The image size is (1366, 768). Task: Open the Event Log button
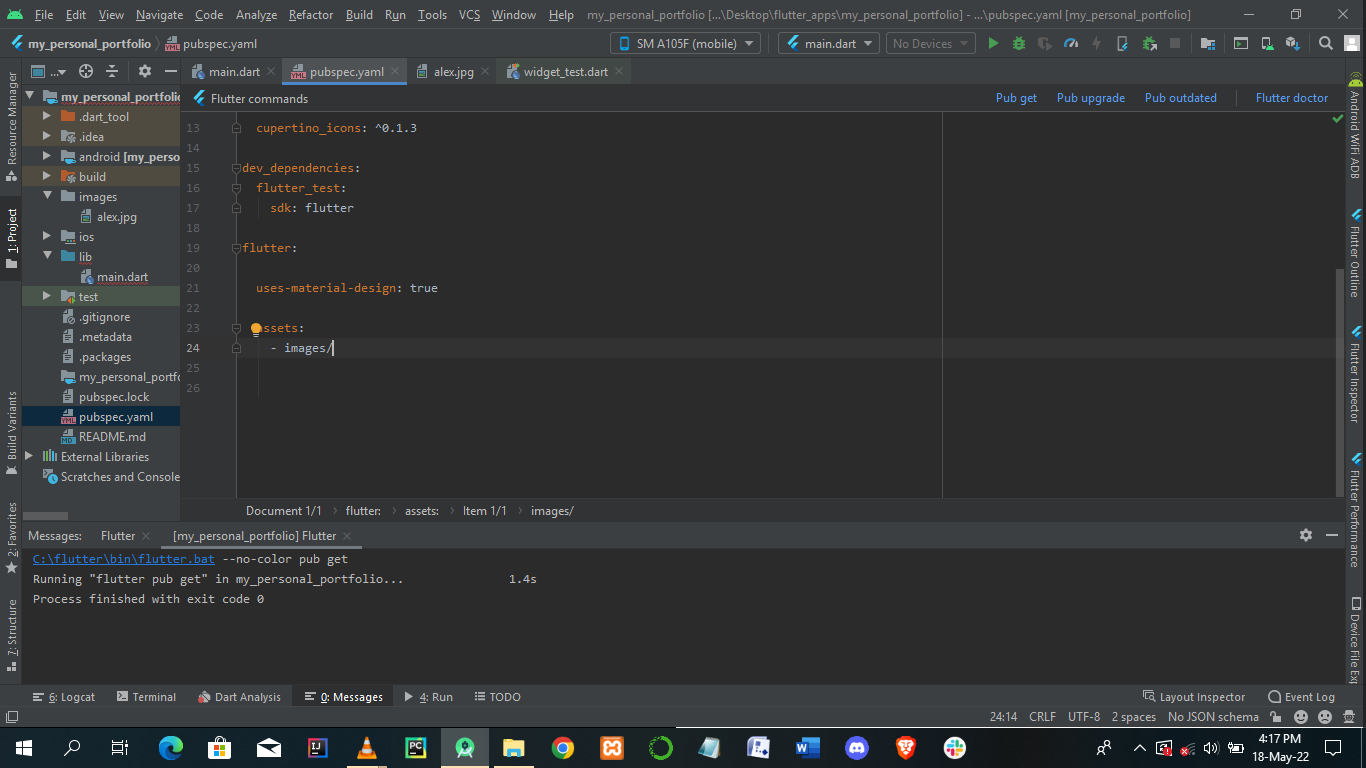[x=1301, y=697]
